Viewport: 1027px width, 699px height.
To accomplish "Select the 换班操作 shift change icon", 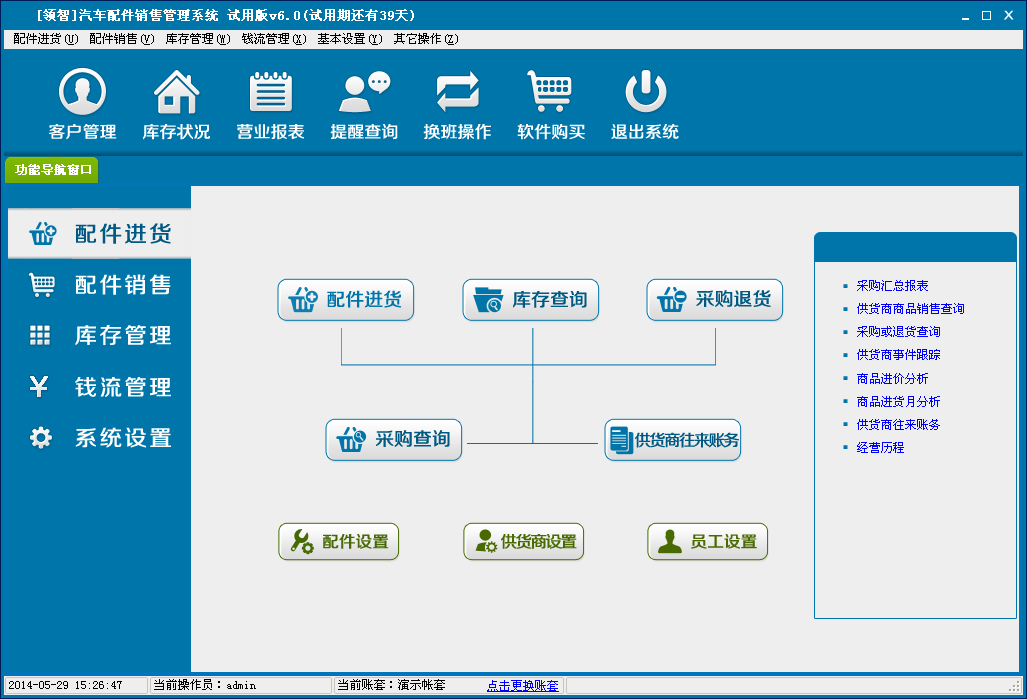I will point(457,93).
